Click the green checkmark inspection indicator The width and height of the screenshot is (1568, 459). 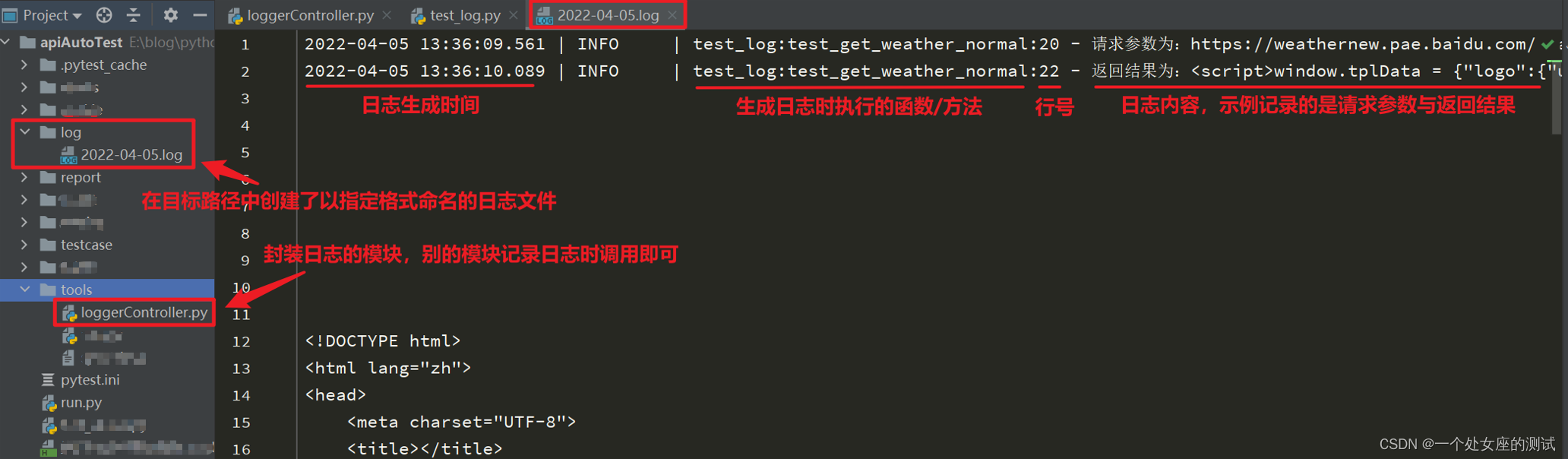point(1547,44)
